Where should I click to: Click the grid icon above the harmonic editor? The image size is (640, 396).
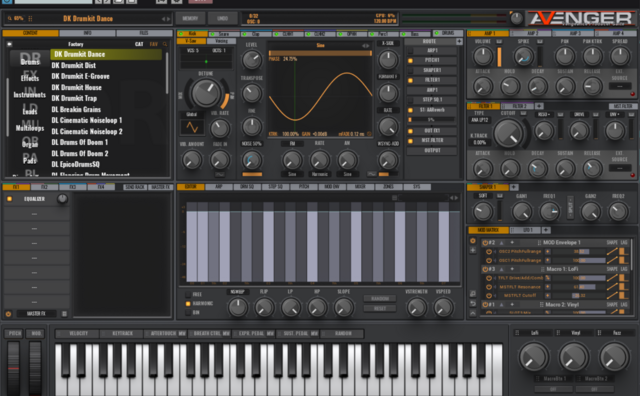coord(394,198)
